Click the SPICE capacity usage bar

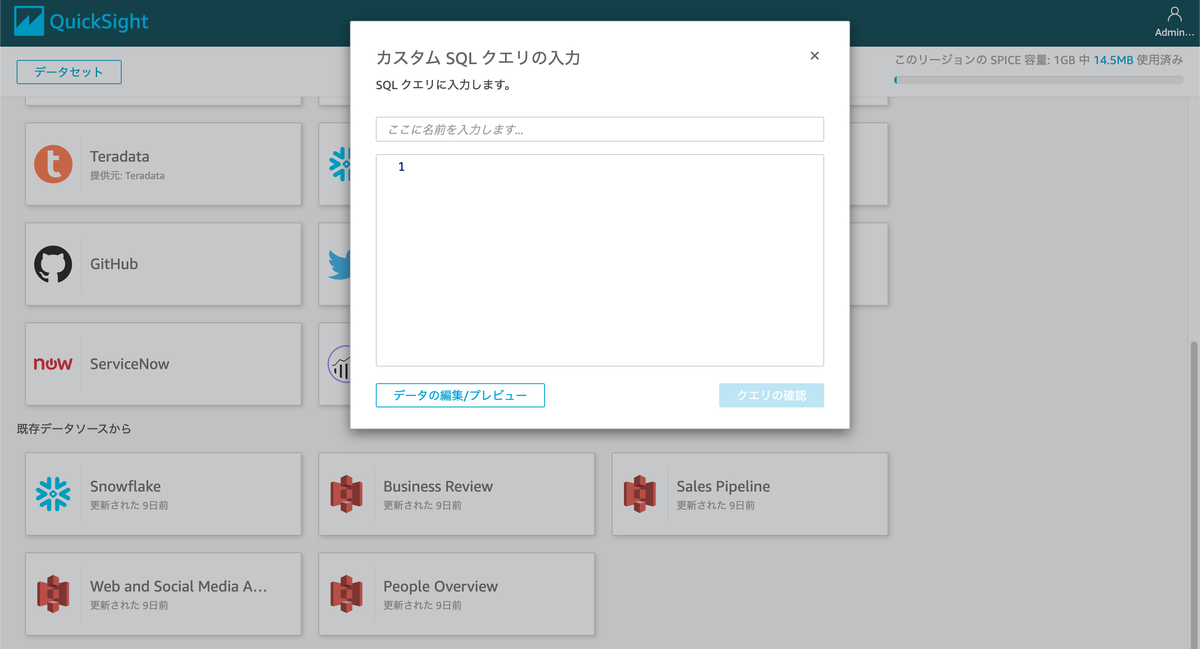[1038, 79]
